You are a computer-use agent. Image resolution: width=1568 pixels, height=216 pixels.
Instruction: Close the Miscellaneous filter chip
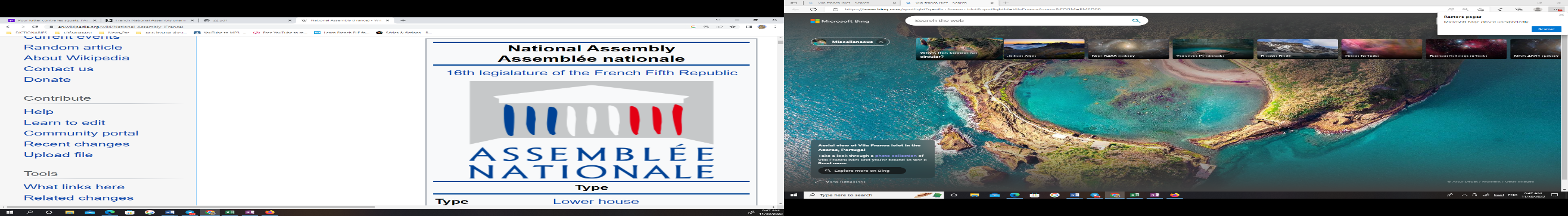pyautogui.click(x=880, y=42)
